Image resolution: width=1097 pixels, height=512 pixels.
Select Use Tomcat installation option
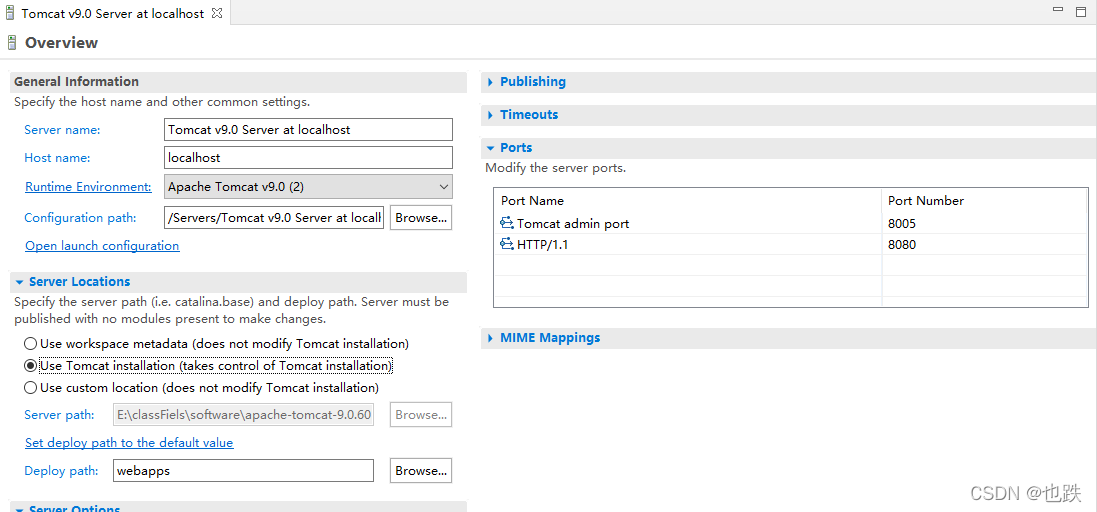pyautogui.click(x=30, y=366)
